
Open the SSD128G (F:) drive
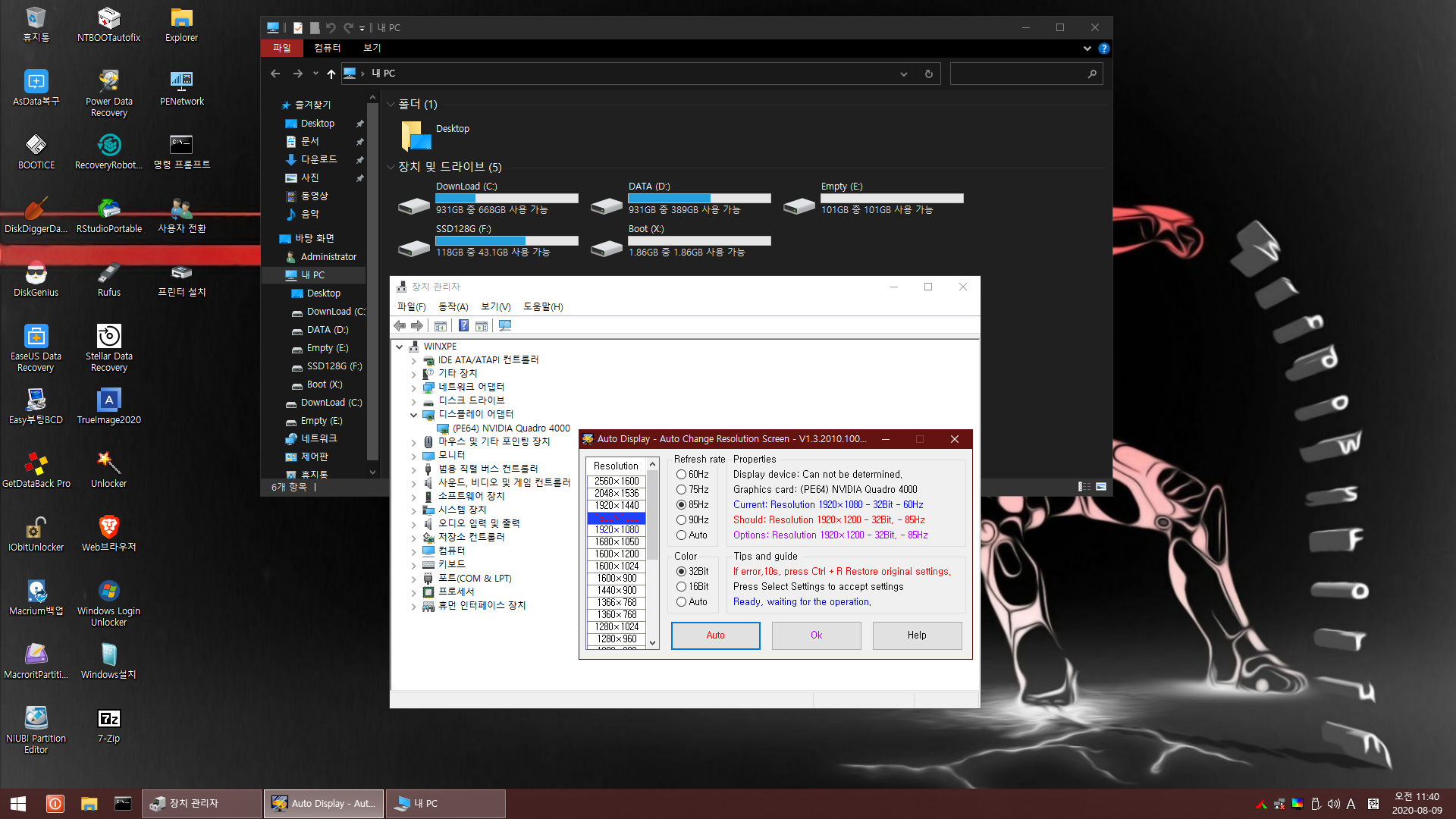(488, 240)
